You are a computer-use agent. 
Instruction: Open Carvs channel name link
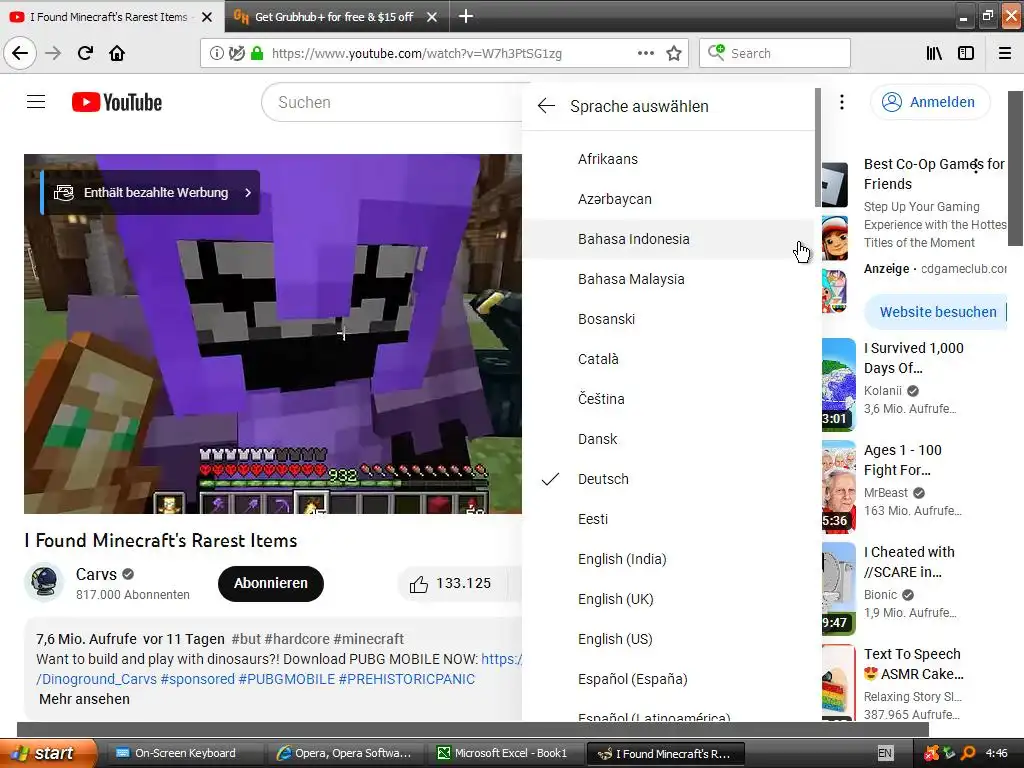click(96, 574)
